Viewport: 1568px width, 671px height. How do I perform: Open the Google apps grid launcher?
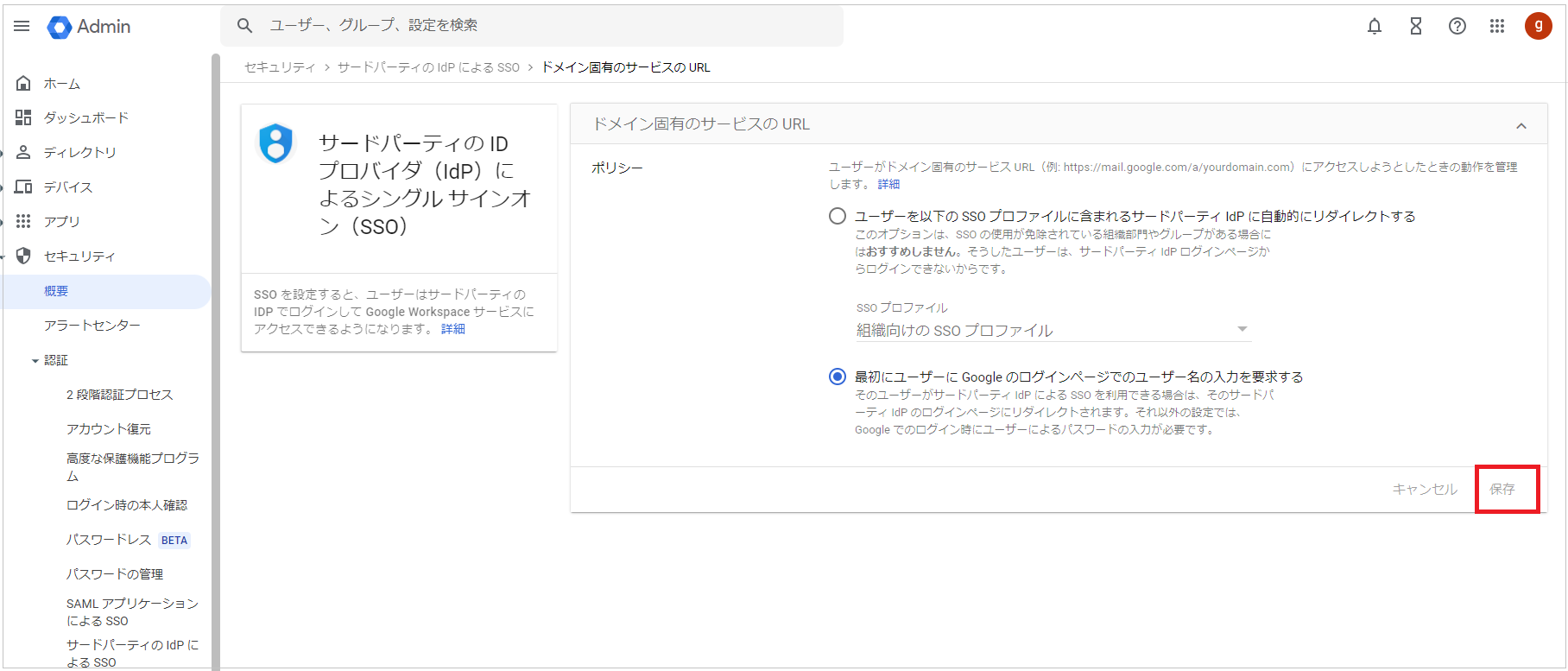coord(1497,26)
